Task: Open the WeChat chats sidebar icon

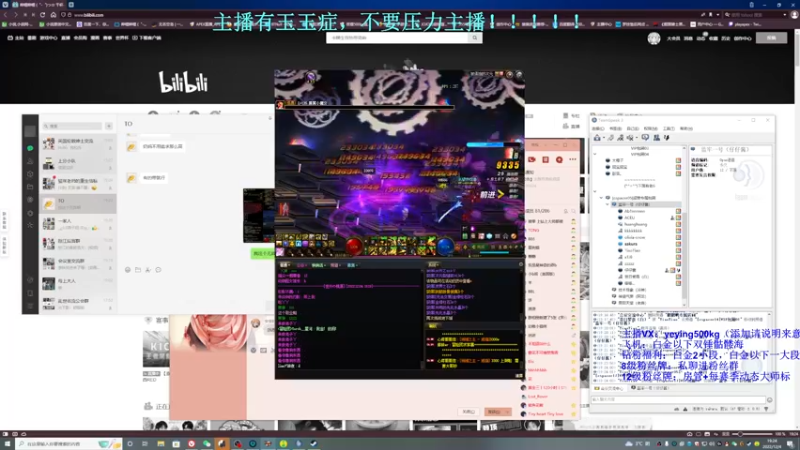Action: click(30, 148)
